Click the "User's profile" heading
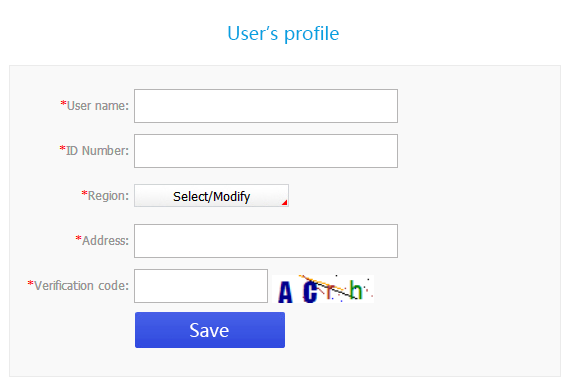The height and width of the screenshot is (386, 567). tap(283, 34)
